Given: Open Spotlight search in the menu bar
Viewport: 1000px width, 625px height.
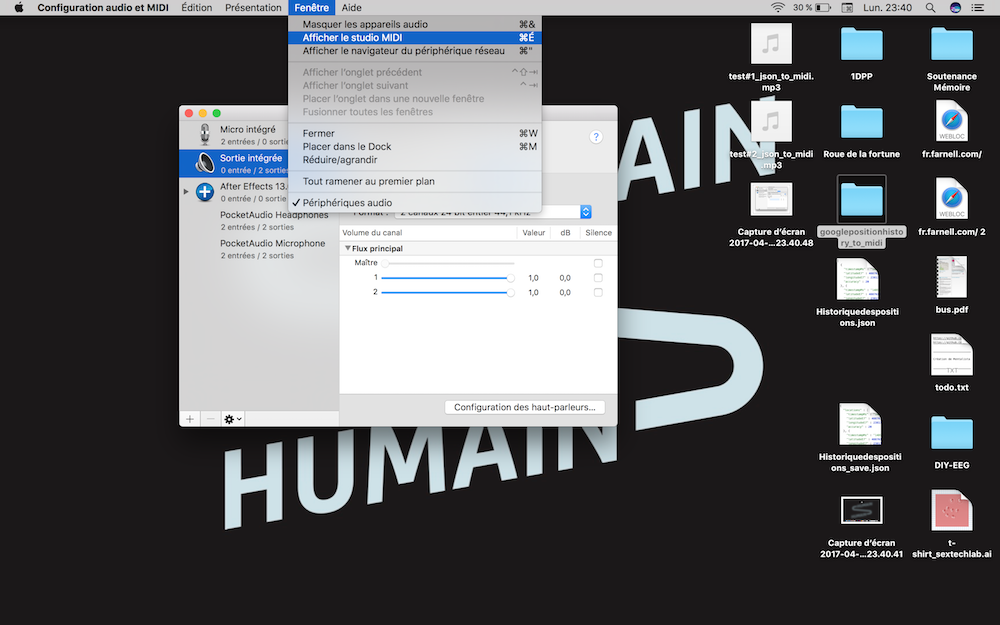Looking at the screenshot, I should click(x=931, y=8).
